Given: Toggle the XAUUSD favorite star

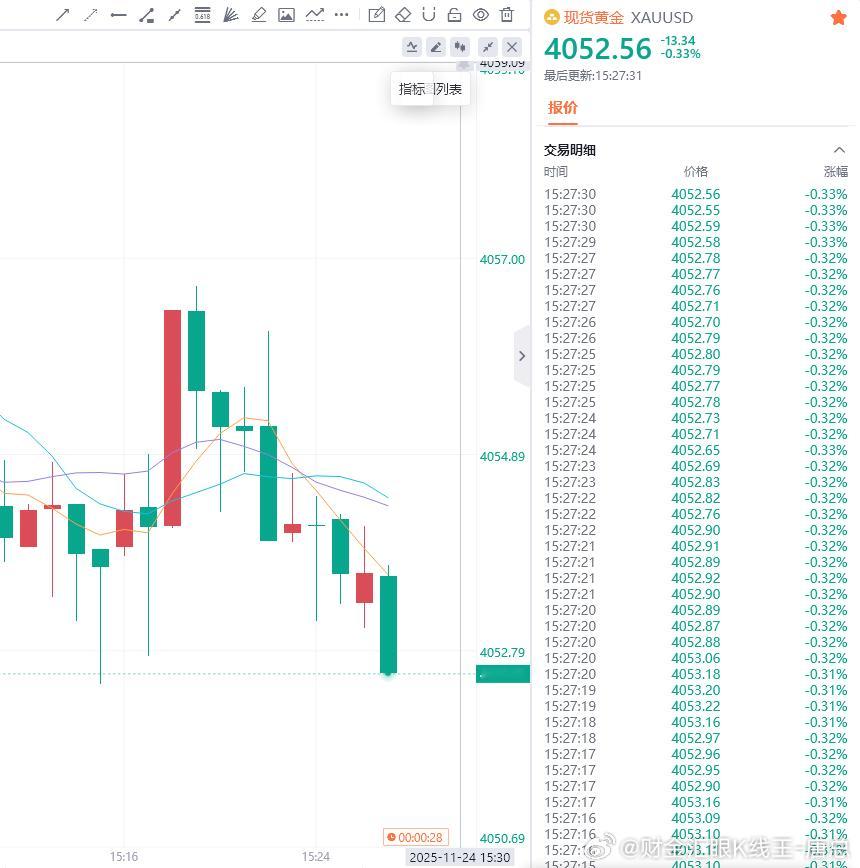Looking at the screenshot, I should click(x=839, y=17).
